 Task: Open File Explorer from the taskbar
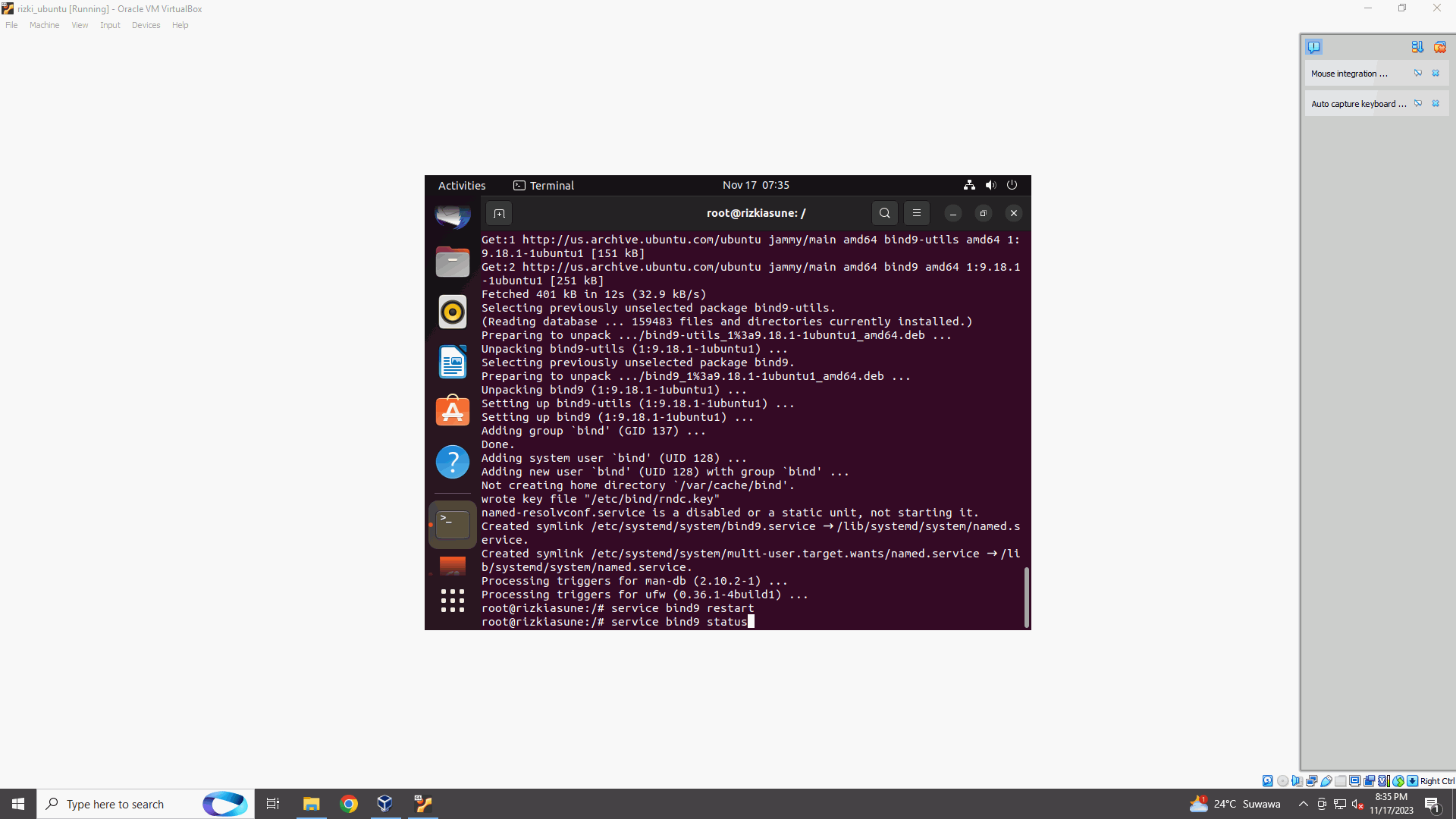(311, 804)
